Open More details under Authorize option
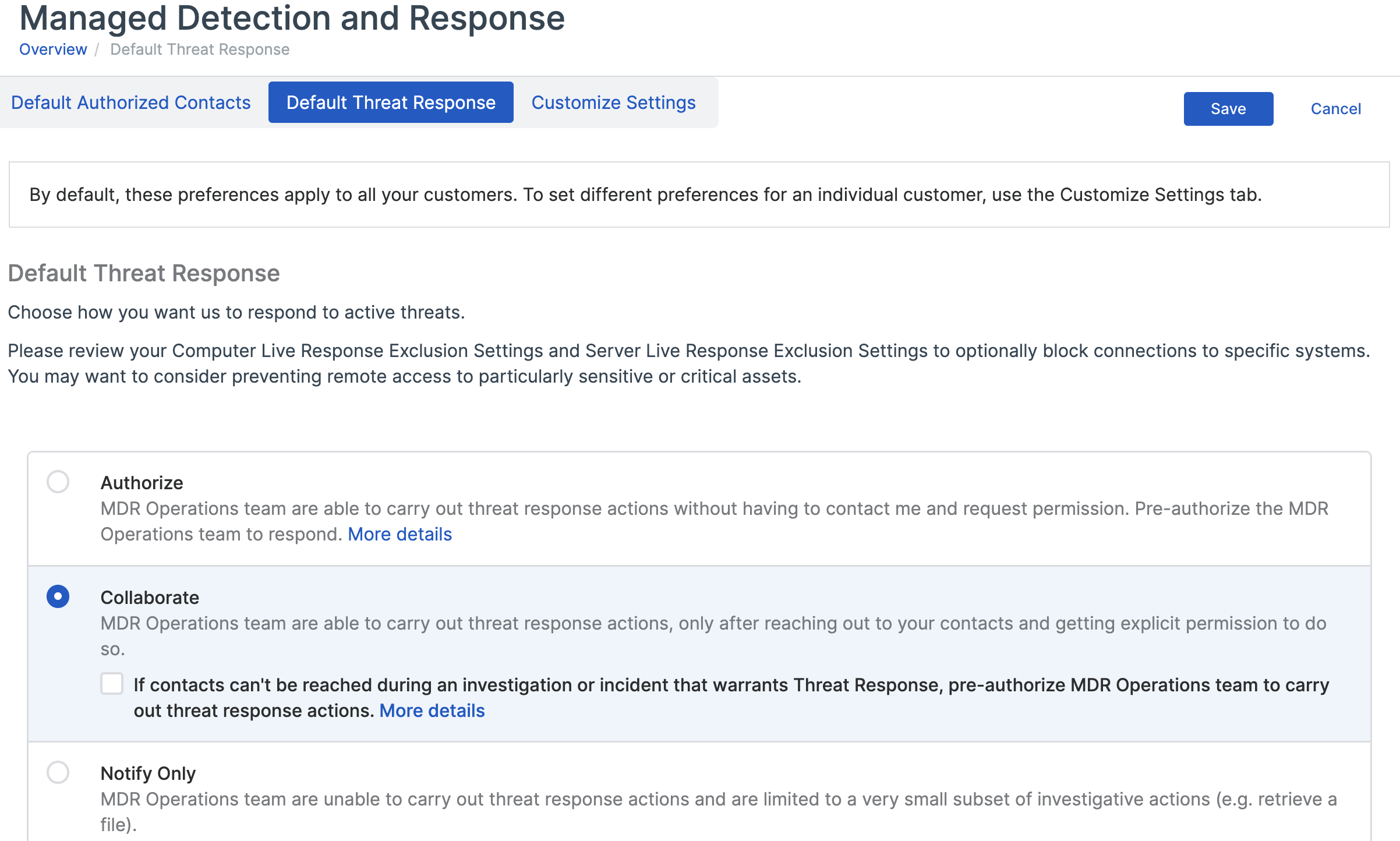 400,534
